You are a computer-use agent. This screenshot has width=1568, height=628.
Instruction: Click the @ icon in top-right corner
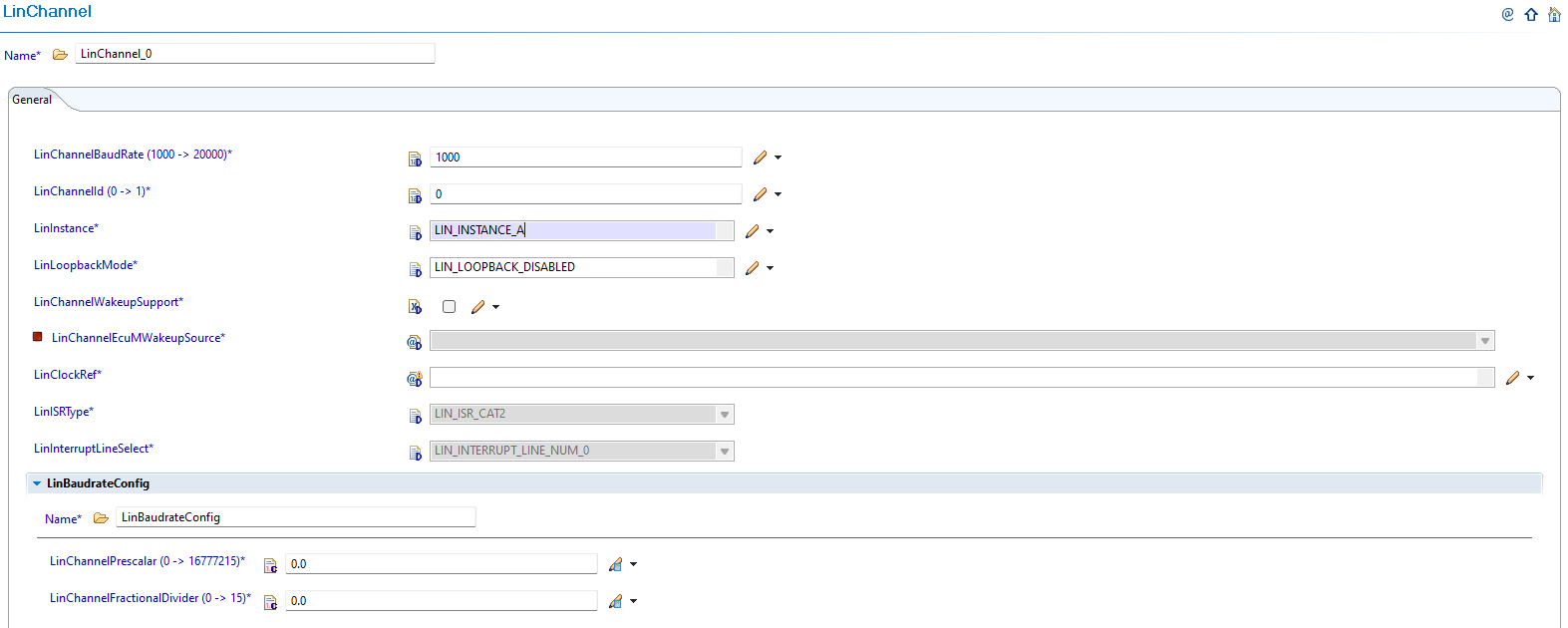click(1507, 14)
